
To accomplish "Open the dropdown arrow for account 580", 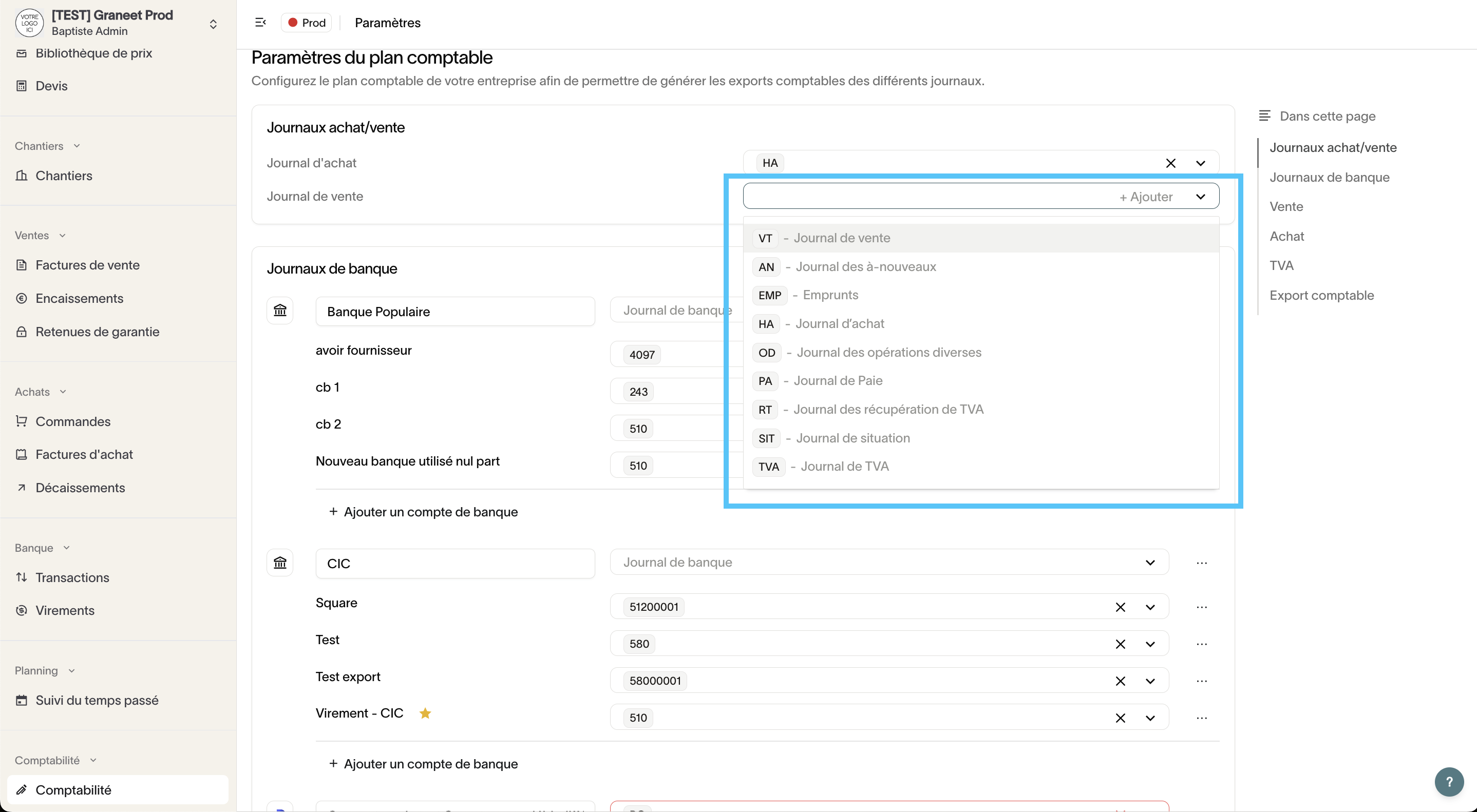I will 1150,644.
